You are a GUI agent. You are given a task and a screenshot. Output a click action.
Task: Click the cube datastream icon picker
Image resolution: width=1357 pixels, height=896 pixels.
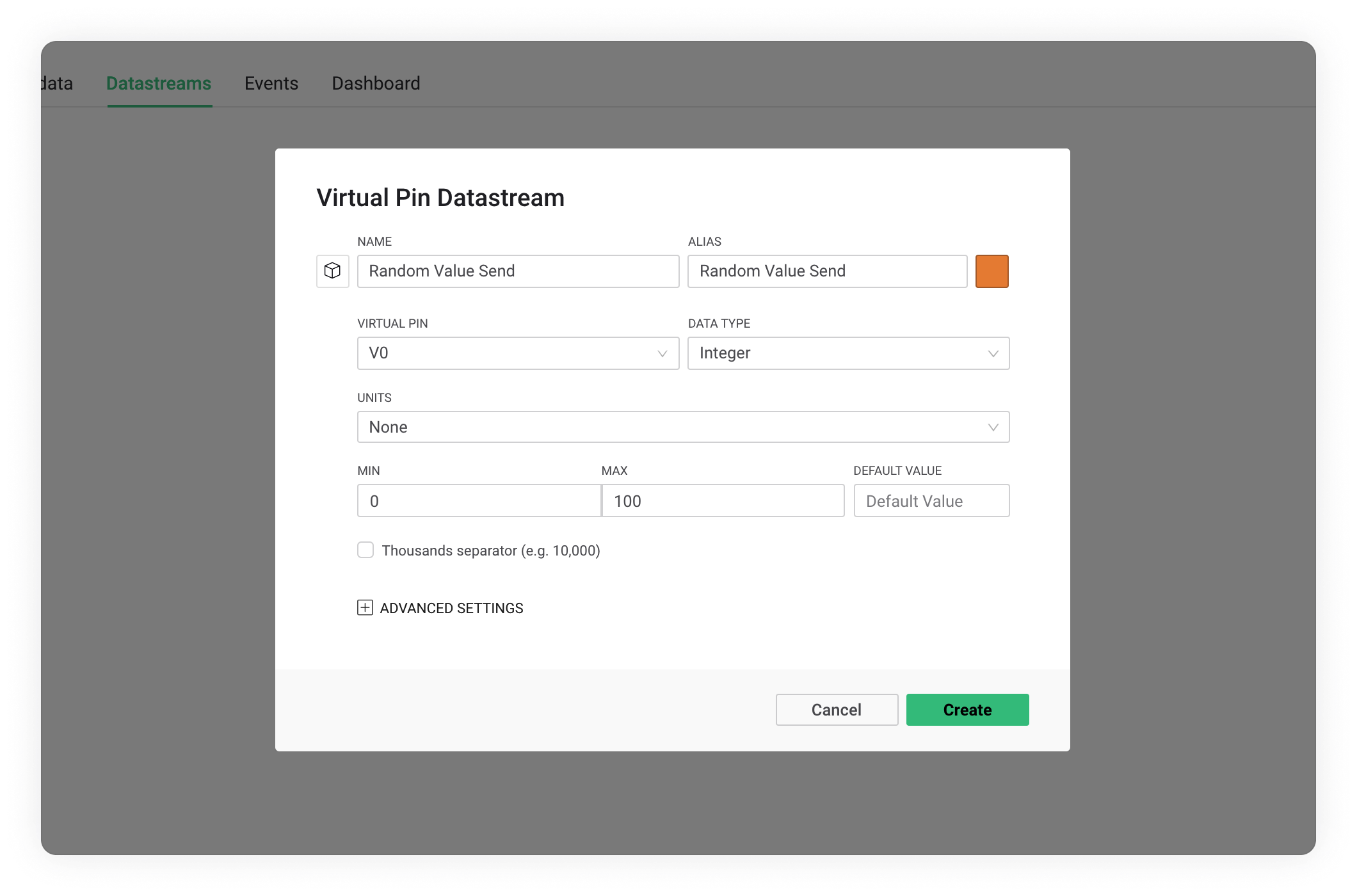coord(332,271)
